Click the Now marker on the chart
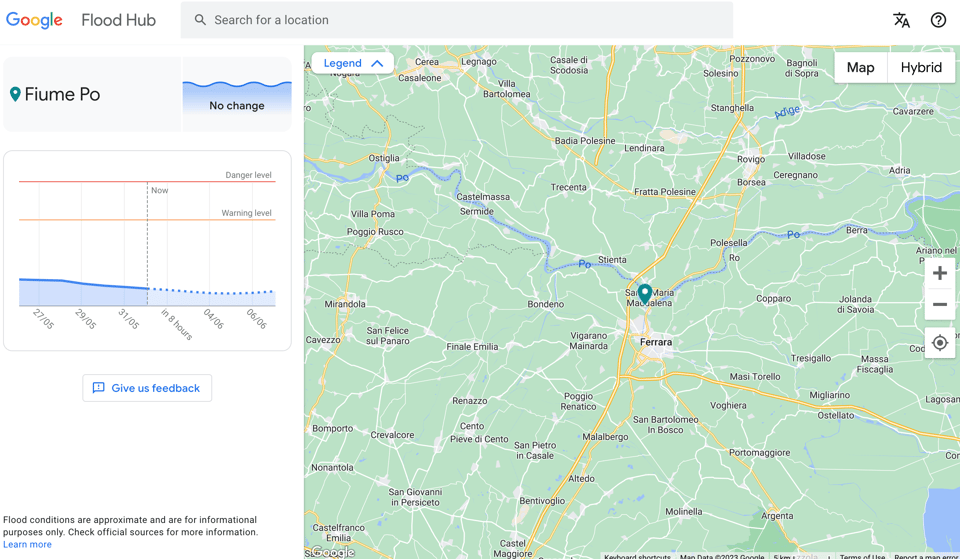 tap(159, 190)
